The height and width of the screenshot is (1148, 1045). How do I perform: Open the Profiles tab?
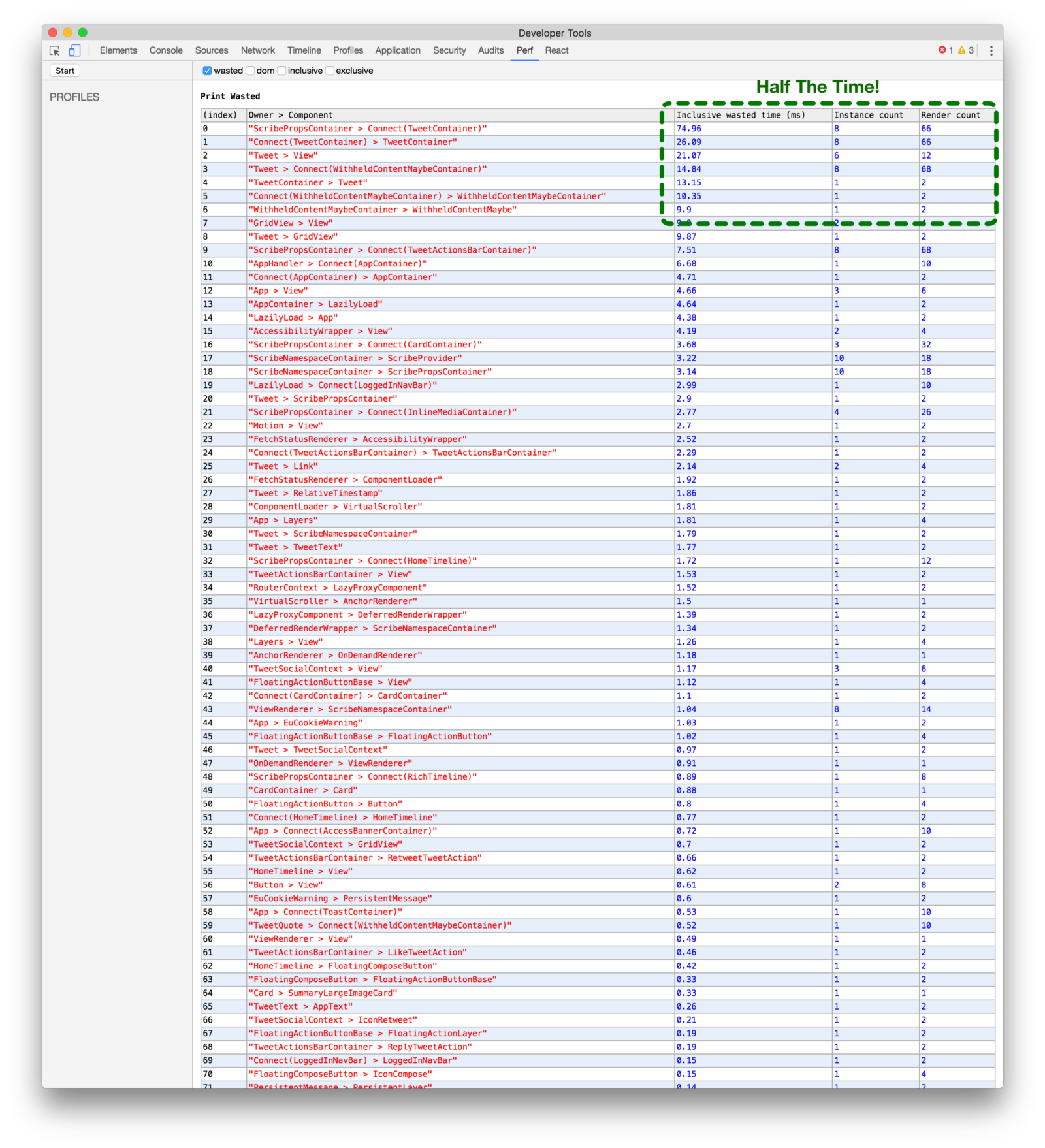348,50
